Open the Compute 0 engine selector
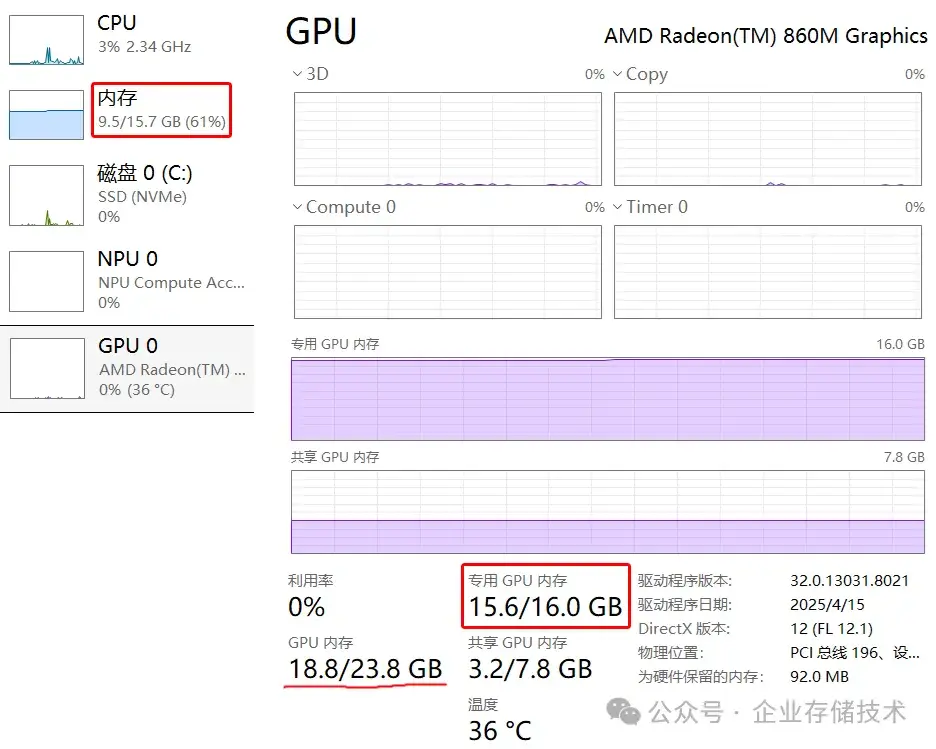 (343, 207)
